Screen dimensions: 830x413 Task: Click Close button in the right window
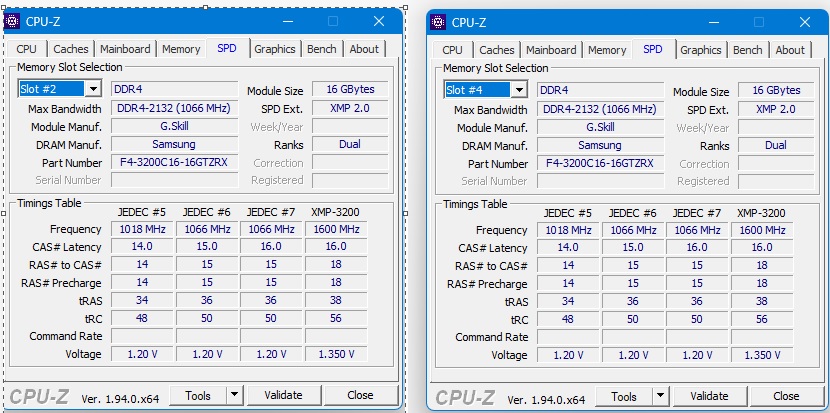click(x=787, y=397)
